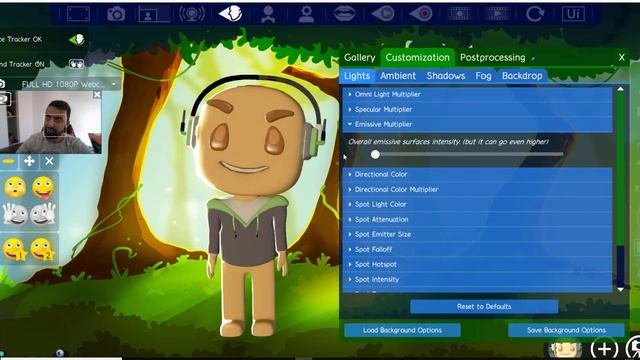This screenshot has height=360, width=640.
Task: Open the avatar person icon in toolbar
Action: [x=268, y=14]
